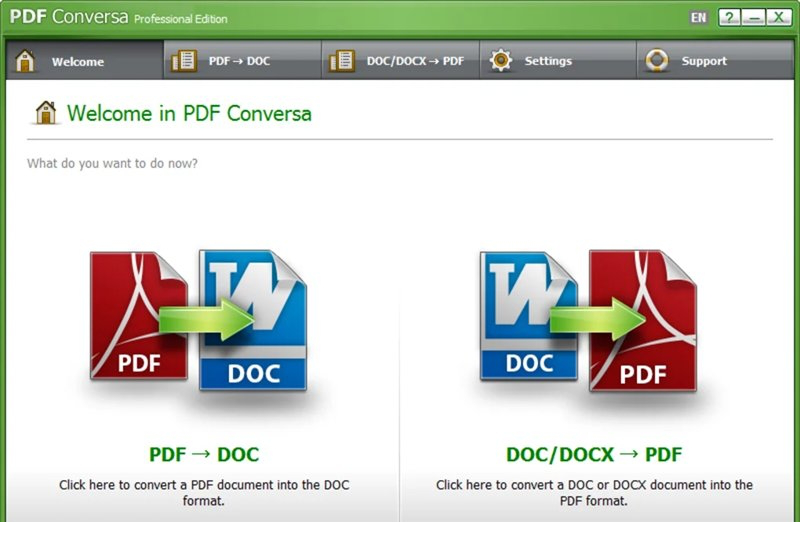Image resolution: width=800 pixels, height=542 pixels.
Task: Click the green PDF → DOC heading link
Action: [204, 454]
